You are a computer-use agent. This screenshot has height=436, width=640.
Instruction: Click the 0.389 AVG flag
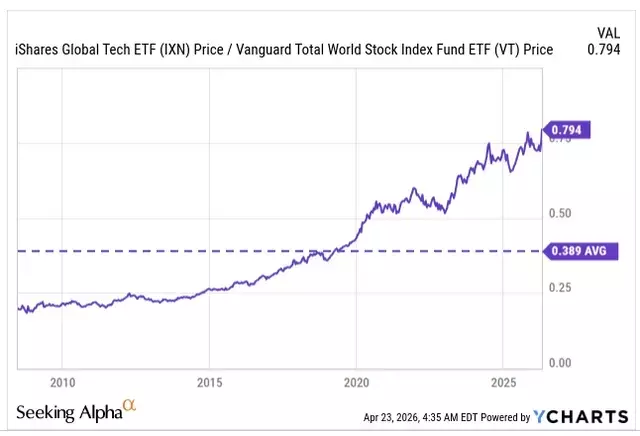coord(576,251)
